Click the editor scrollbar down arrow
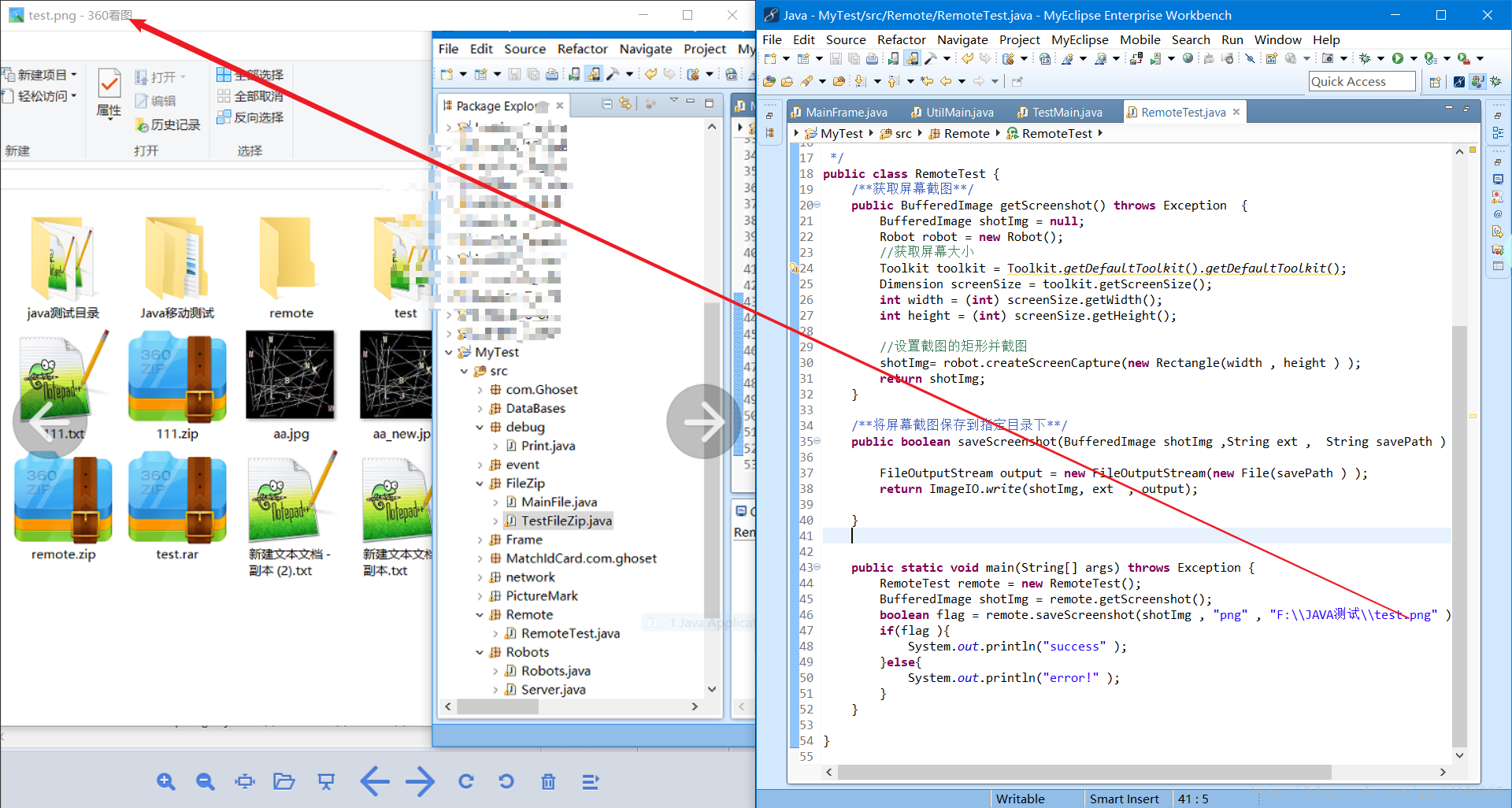Image resolution: width=1512 pixels, height=808 pixels. [1459, 755]
